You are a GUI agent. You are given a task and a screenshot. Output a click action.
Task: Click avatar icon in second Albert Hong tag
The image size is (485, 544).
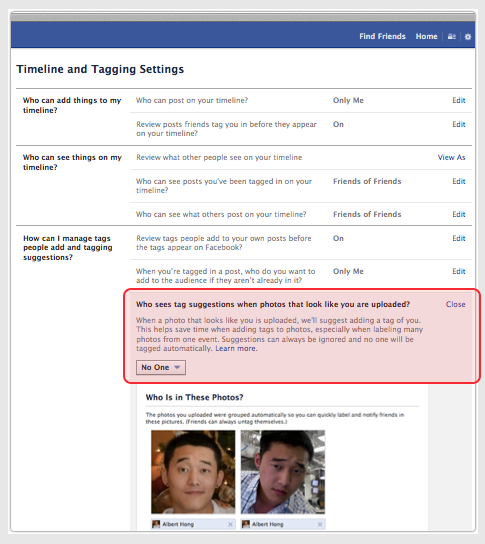click(246, 524)
